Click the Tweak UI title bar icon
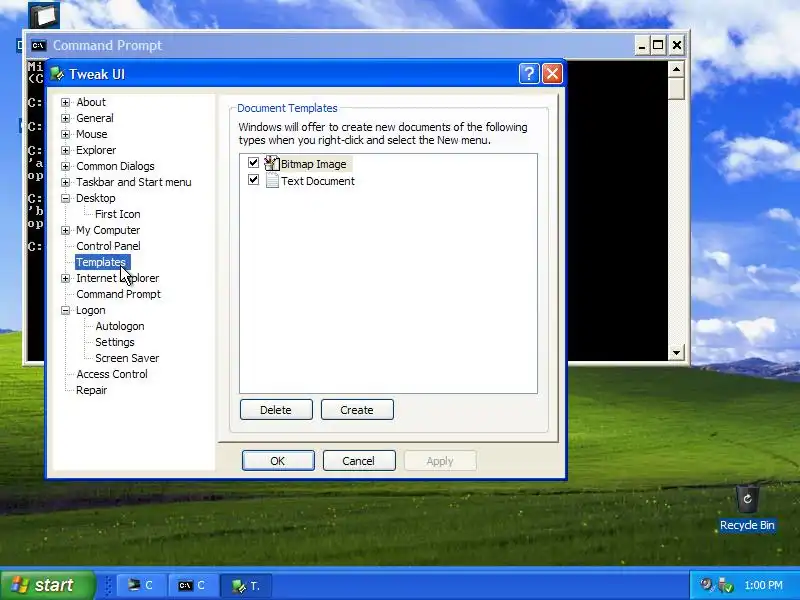The image size is (800, 600). [x=57, y=74]
